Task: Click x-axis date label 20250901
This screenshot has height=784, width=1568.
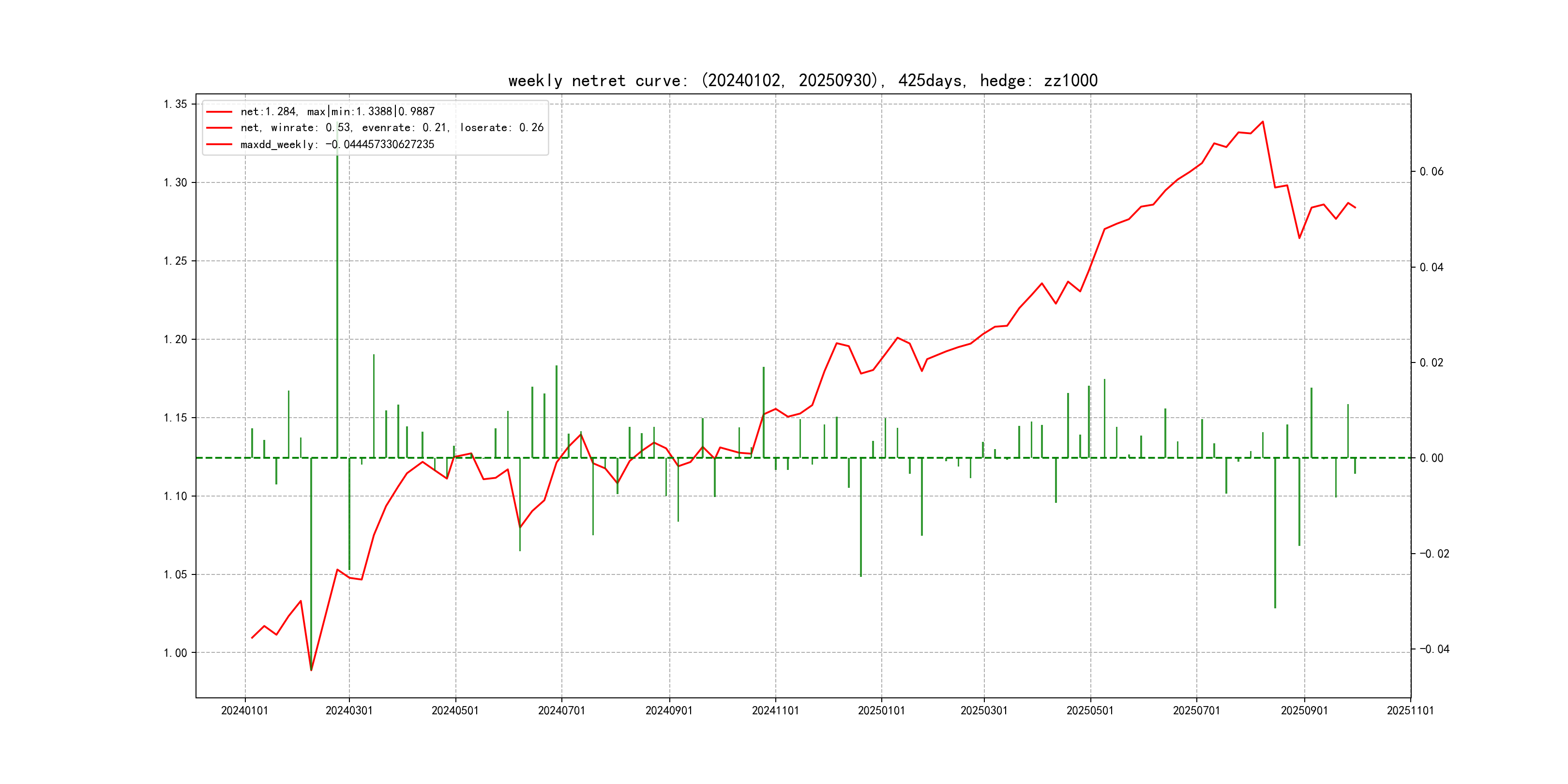Action: (x=1304, y=710)
